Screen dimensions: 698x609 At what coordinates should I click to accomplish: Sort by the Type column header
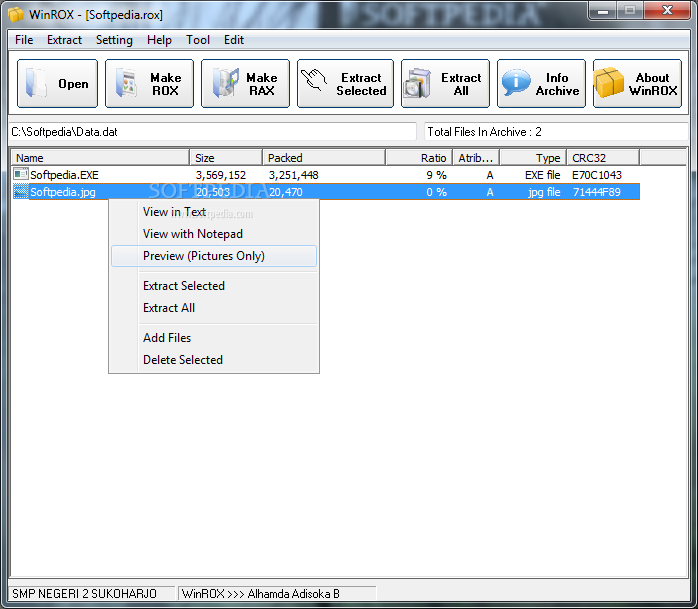pos(533,158)
